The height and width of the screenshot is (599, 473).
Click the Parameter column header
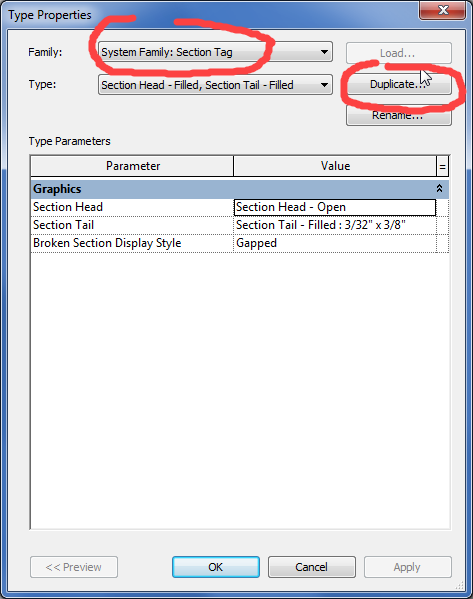132,166
